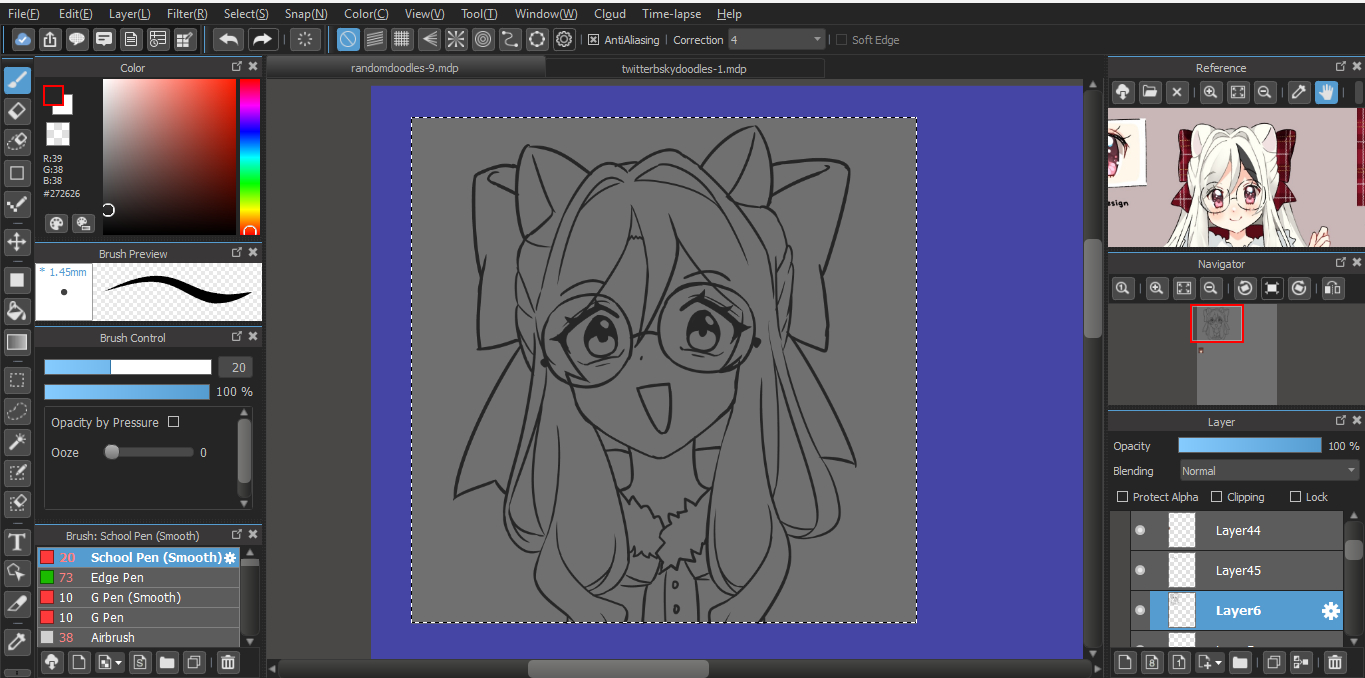This screenshot has height=678, width=1365.
Task: Toggle the AntiAliasing checkbox
Action: (593, 40)
